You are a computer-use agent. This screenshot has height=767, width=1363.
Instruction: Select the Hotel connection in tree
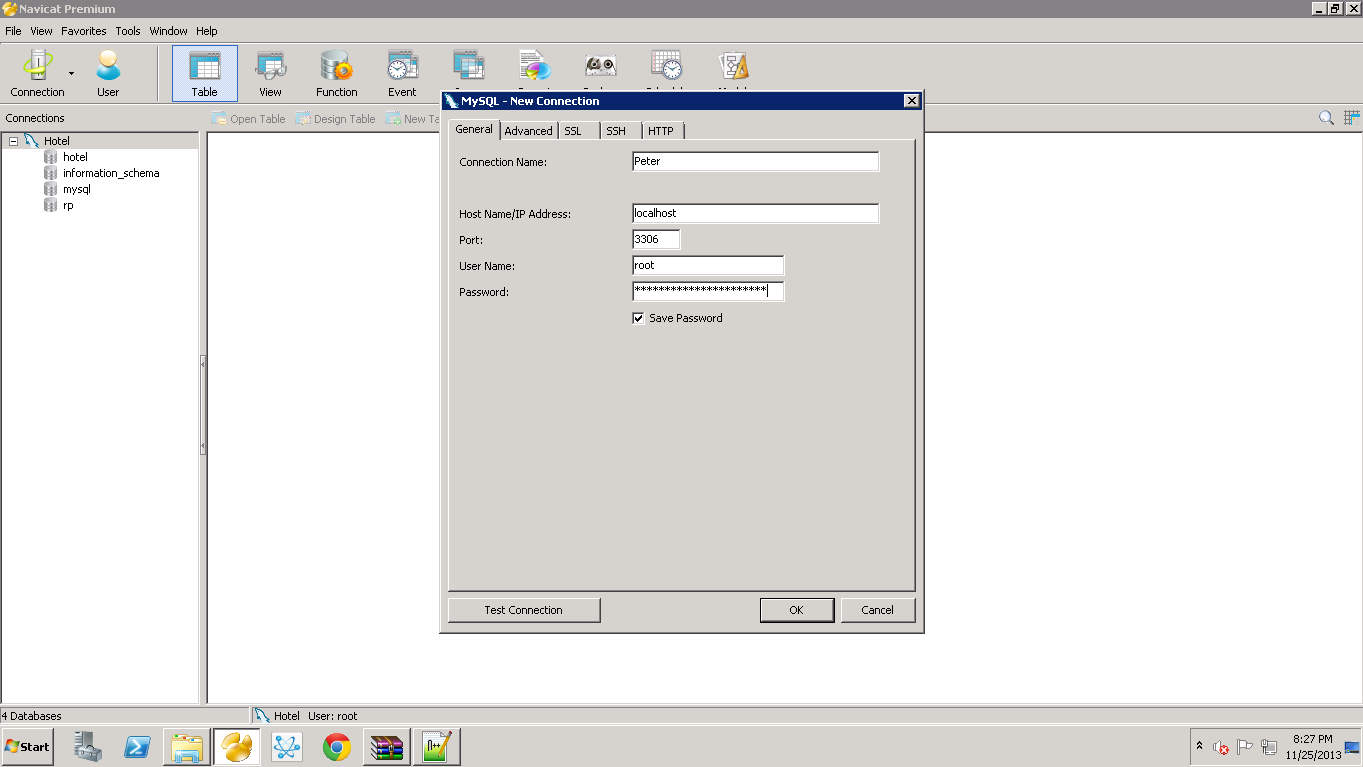pyautogui.click(x=57, y=141)
